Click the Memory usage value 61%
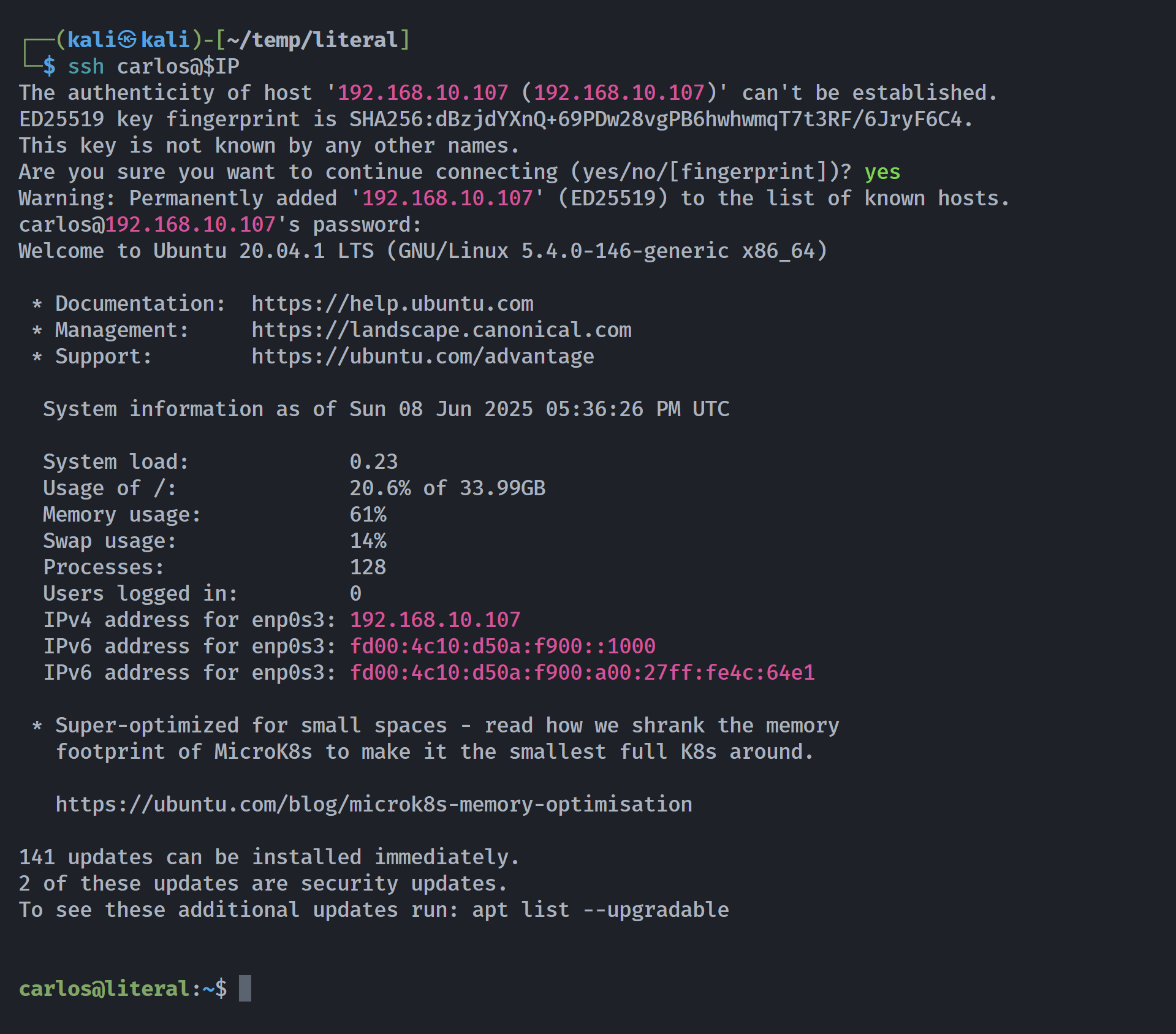1176x1034 pixels. (x=368, y=514)
